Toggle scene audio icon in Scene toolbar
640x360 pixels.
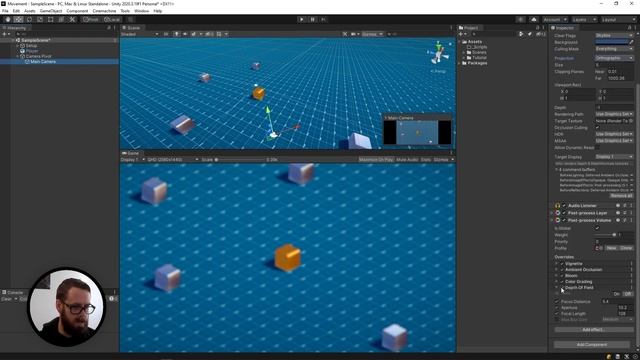(x=185, y=34)
